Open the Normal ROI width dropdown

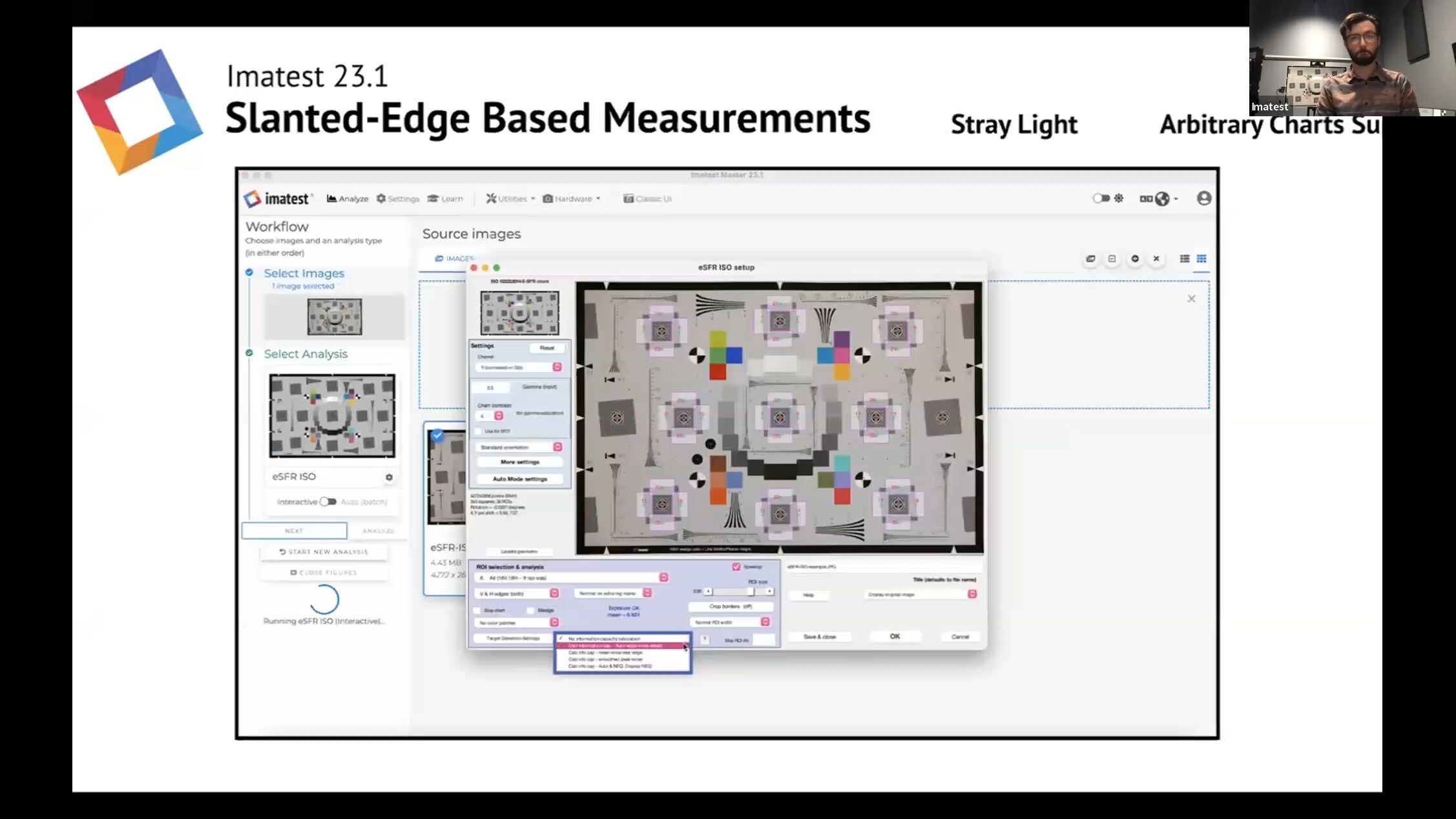click(x=730, y=622)
